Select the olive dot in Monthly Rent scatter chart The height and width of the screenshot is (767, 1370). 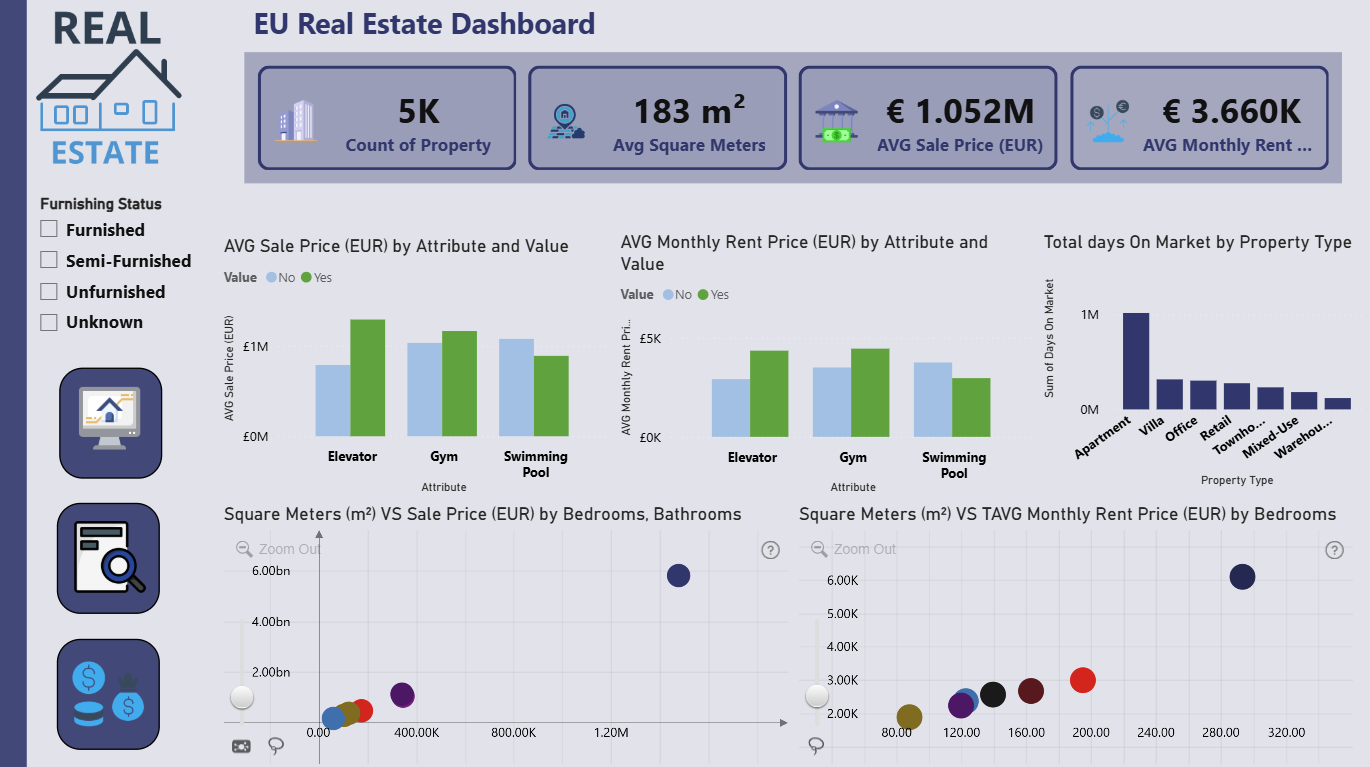point(909,717)
